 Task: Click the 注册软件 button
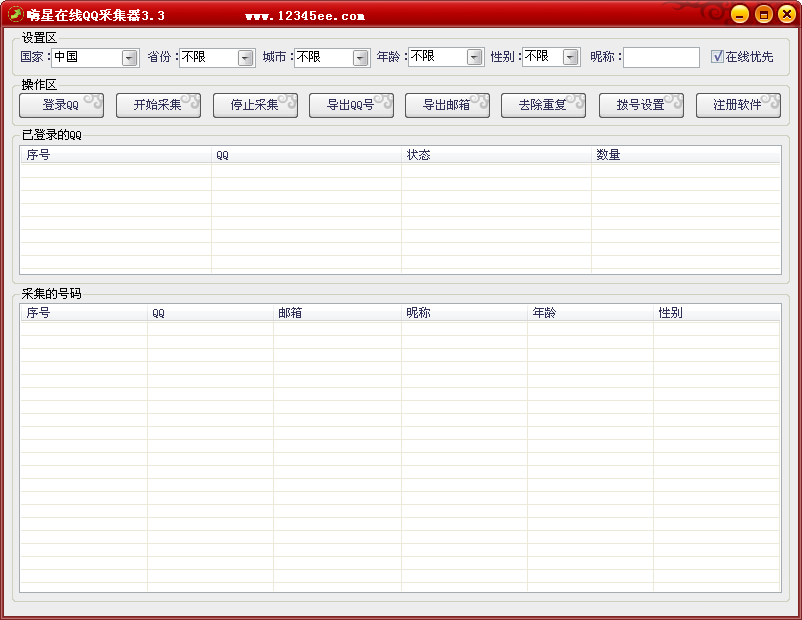[x=738, y=105]
